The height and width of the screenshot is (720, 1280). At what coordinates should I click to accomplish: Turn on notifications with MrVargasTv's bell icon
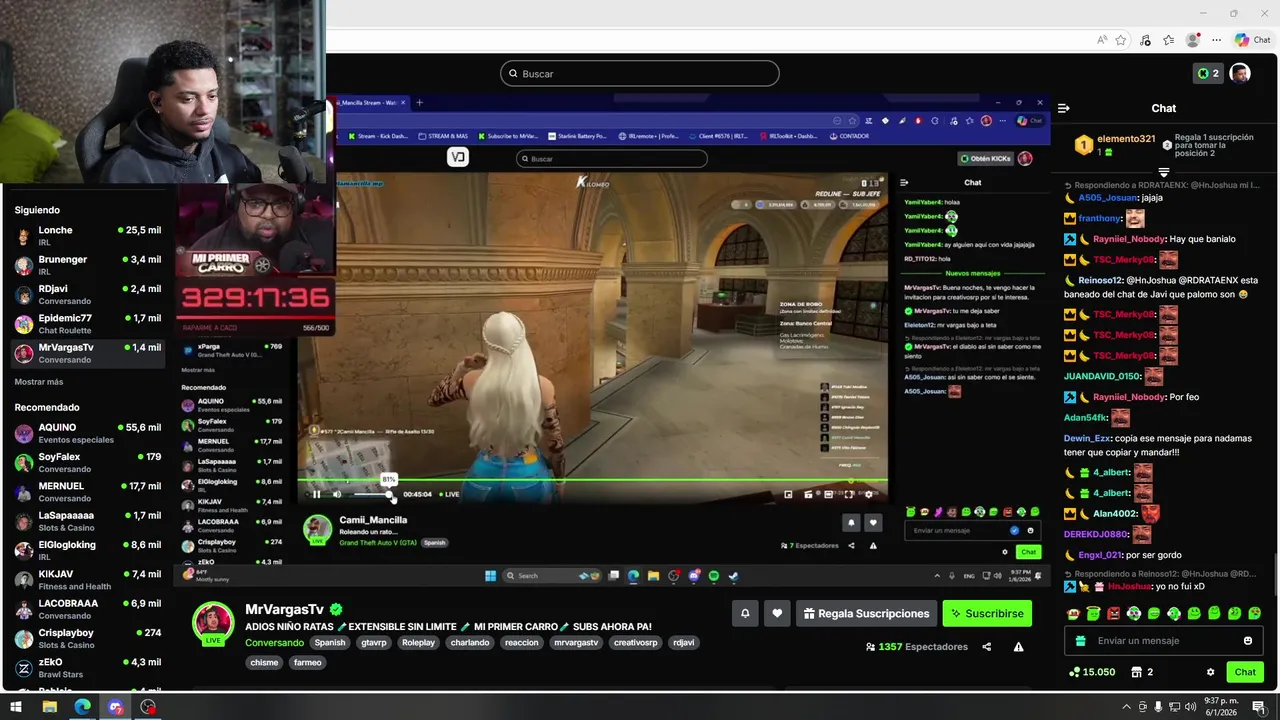[745, 613]
